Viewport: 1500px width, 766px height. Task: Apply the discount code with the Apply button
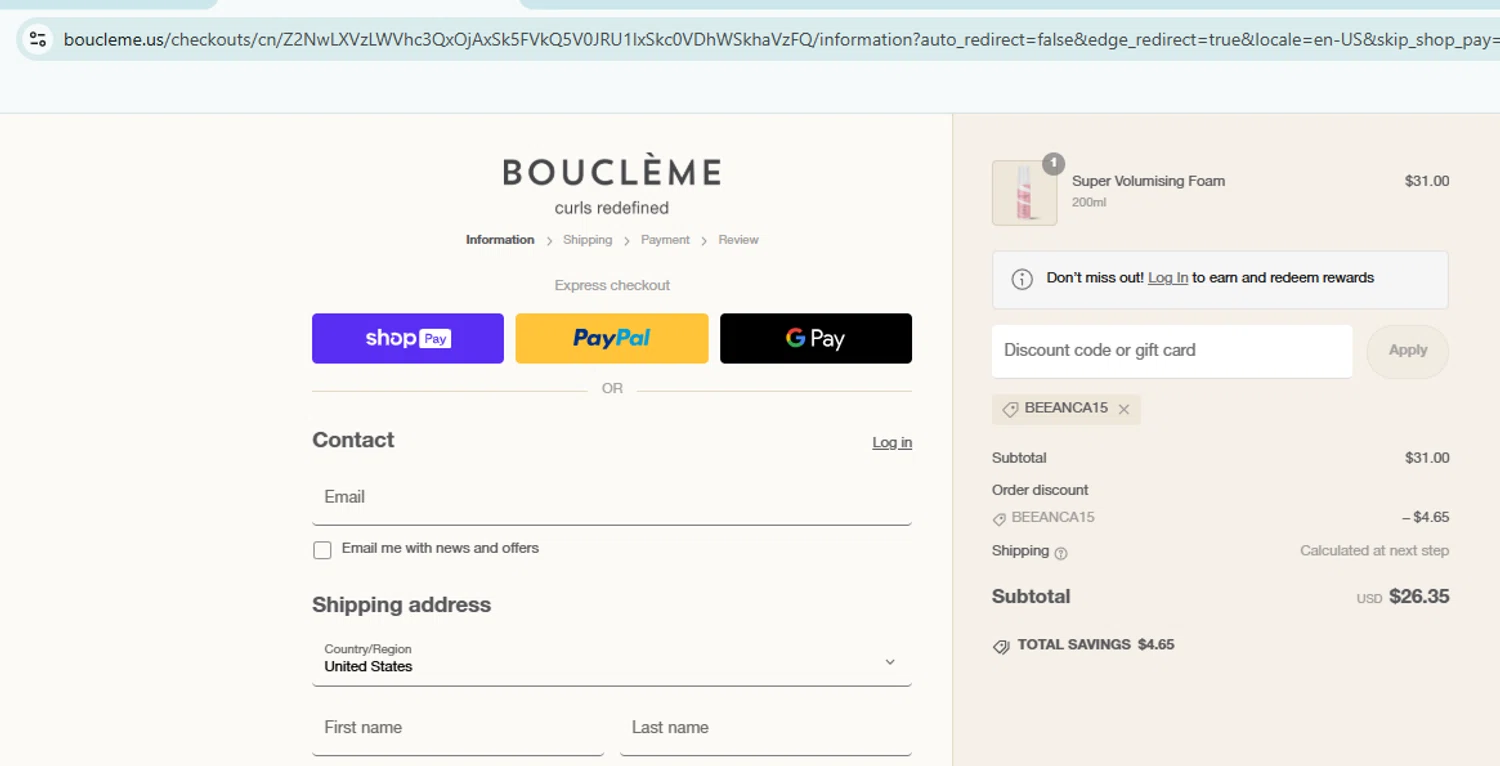[x=1408, y=351]
